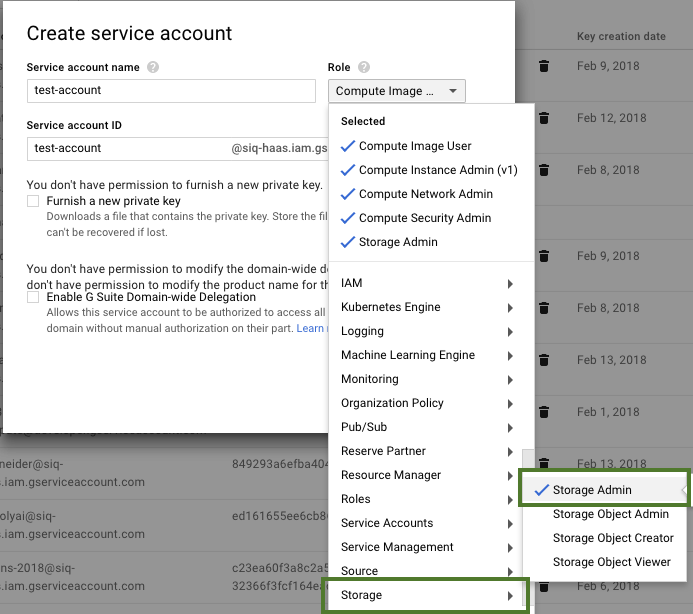Click the help icon next to Service account name
The height and width of the screenshot is (614, 693).
(x=153, y=68)
